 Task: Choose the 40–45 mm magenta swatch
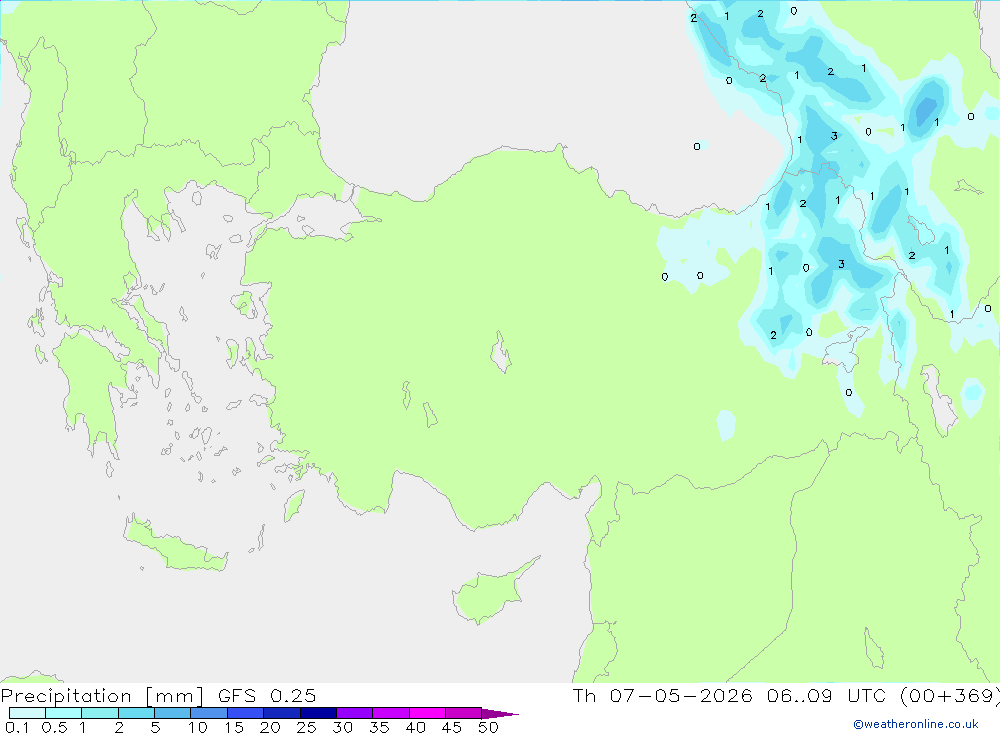427,713
